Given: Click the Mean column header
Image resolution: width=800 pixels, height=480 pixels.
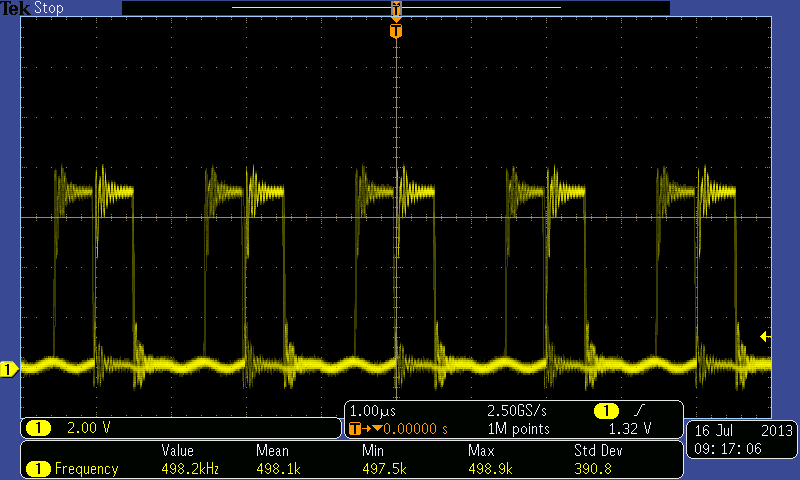Looking at the screenshot, I should pyautogui.click(x=272, y=450).
